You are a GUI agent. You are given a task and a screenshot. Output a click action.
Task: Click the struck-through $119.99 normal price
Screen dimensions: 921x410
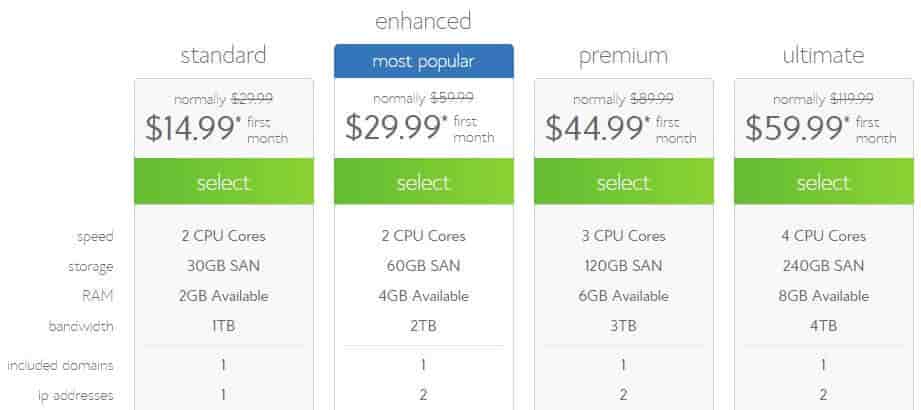coord(851,99)
